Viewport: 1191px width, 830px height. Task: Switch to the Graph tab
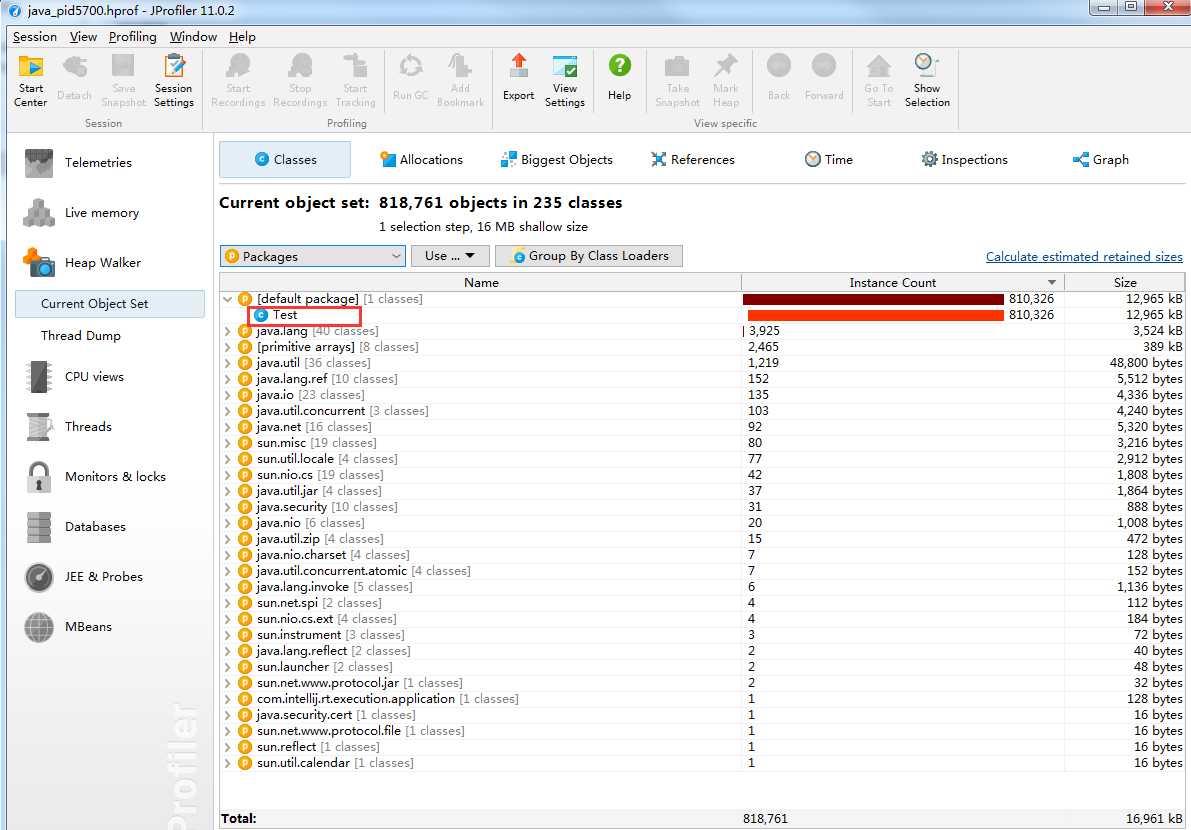tap(1101, 159)
